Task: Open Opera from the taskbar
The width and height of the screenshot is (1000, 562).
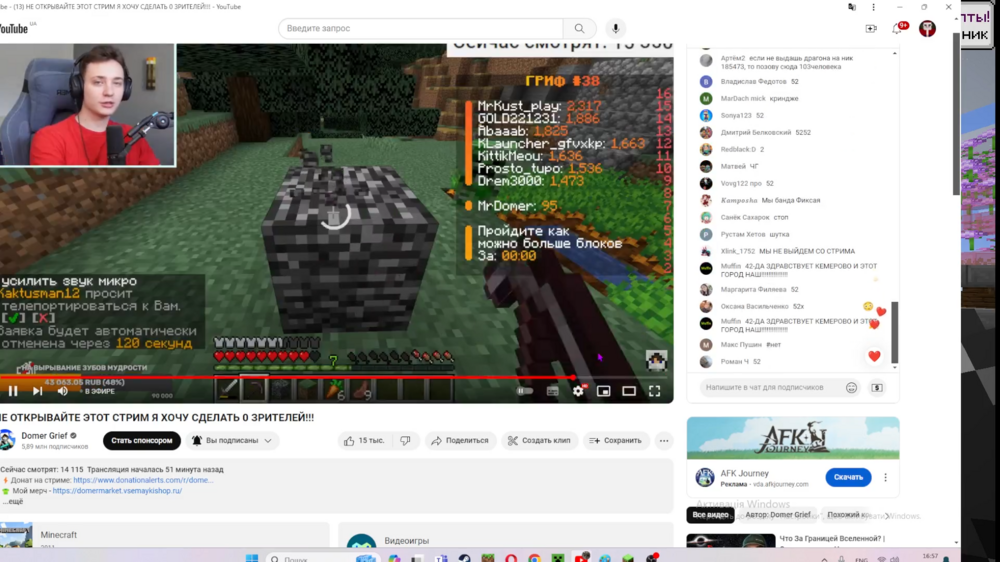Action: 511,559
